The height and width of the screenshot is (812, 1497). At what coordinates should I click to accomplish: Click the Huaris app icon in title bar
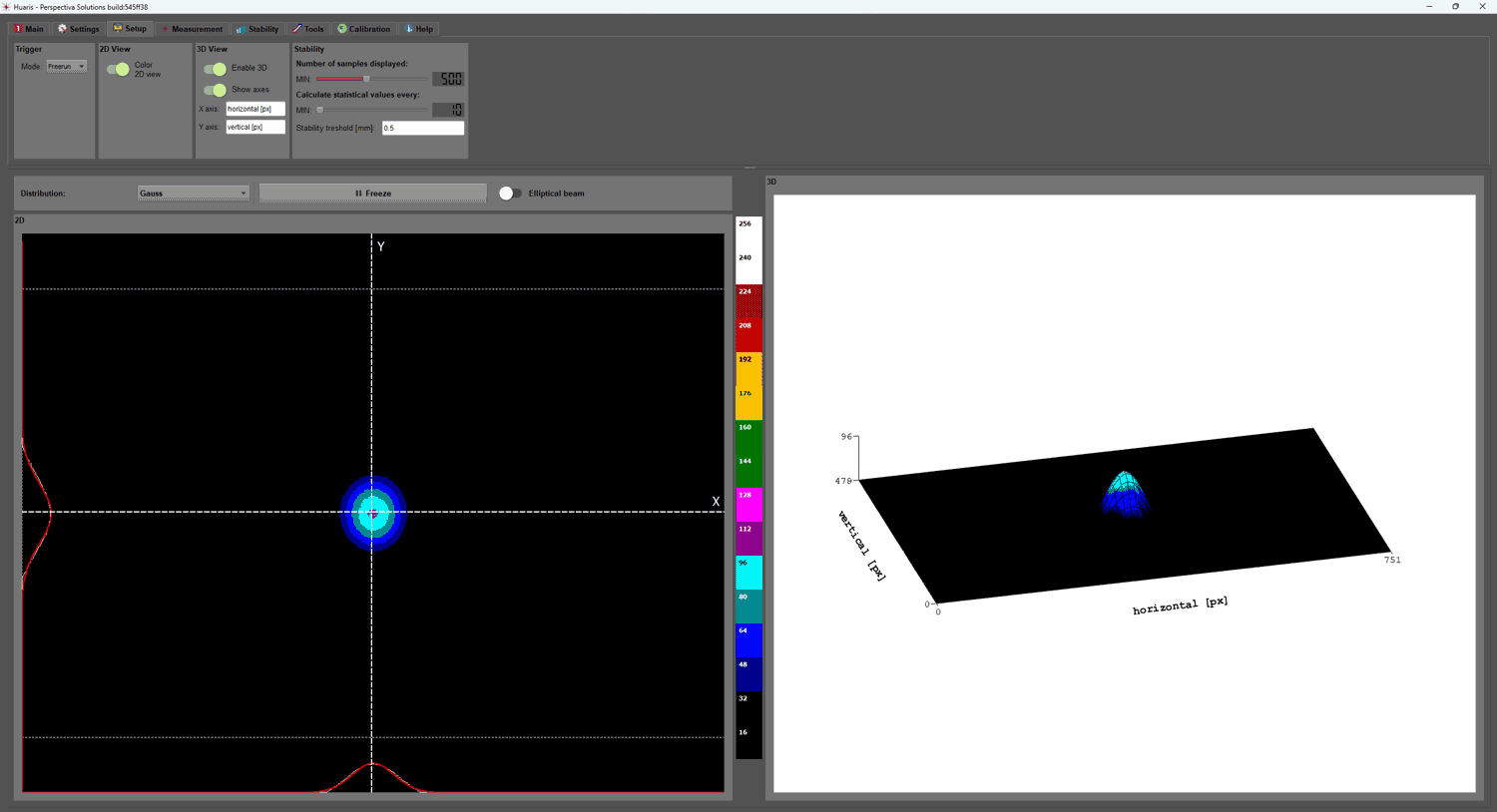tap(6, 7)
